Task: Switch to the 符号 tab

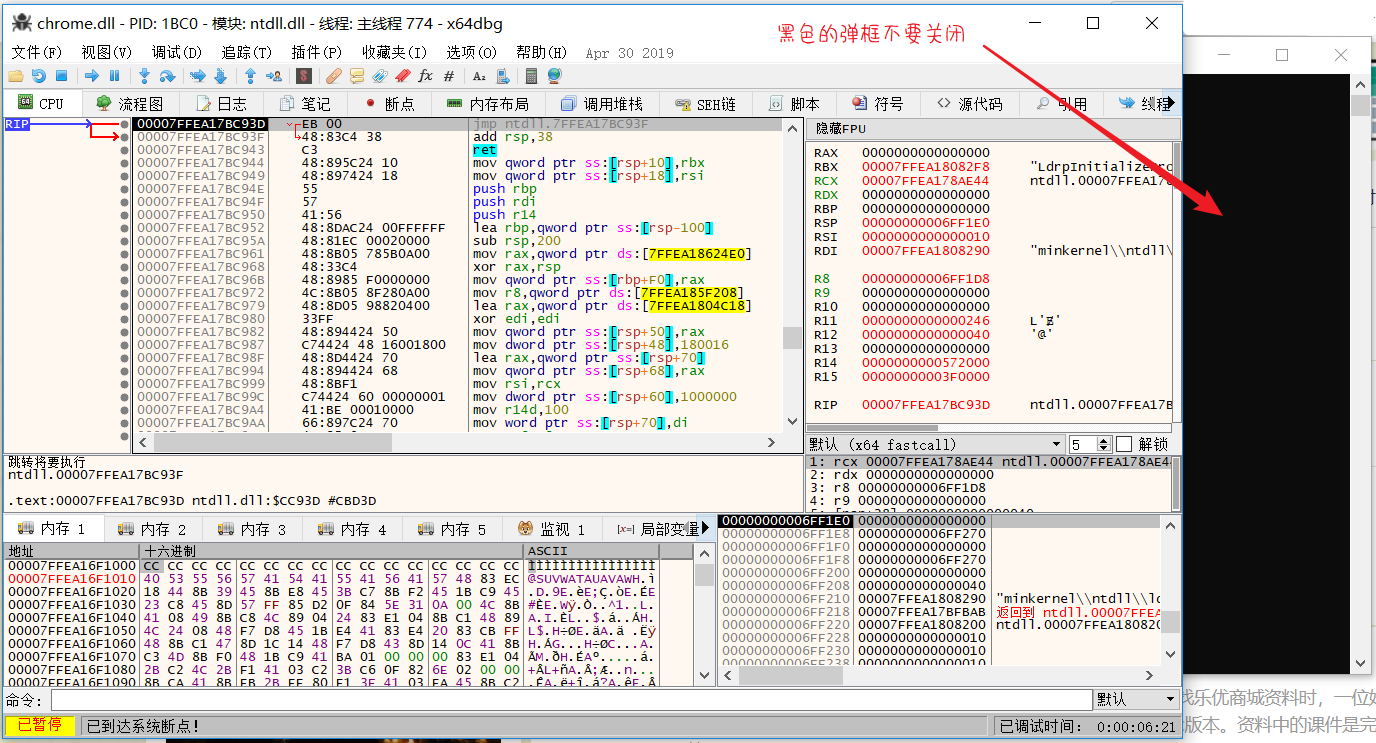Action: tap(877, 103)
